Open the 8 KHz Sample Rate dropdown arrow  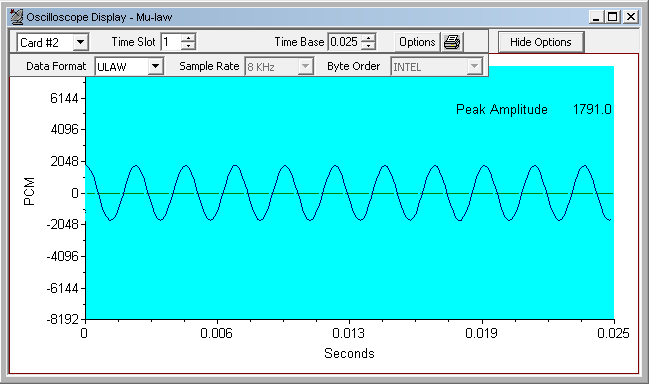[305, 66]
